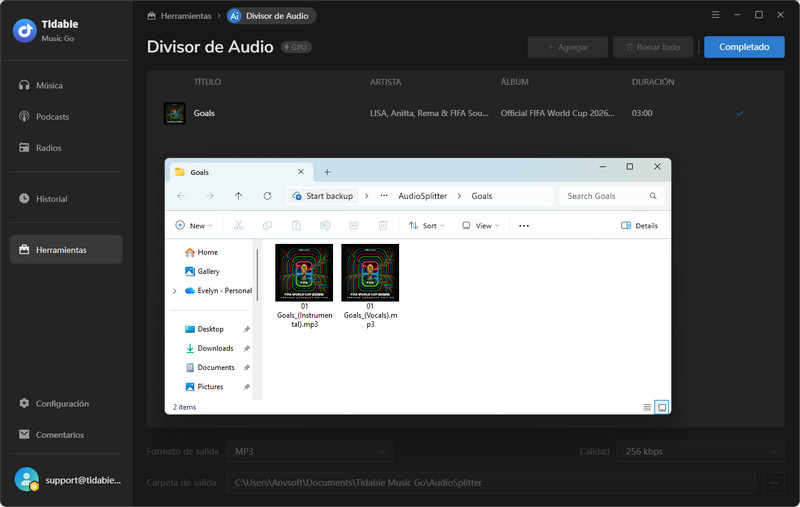
Task: Click Explorer back arrow
Action: [x=181, y=196]
